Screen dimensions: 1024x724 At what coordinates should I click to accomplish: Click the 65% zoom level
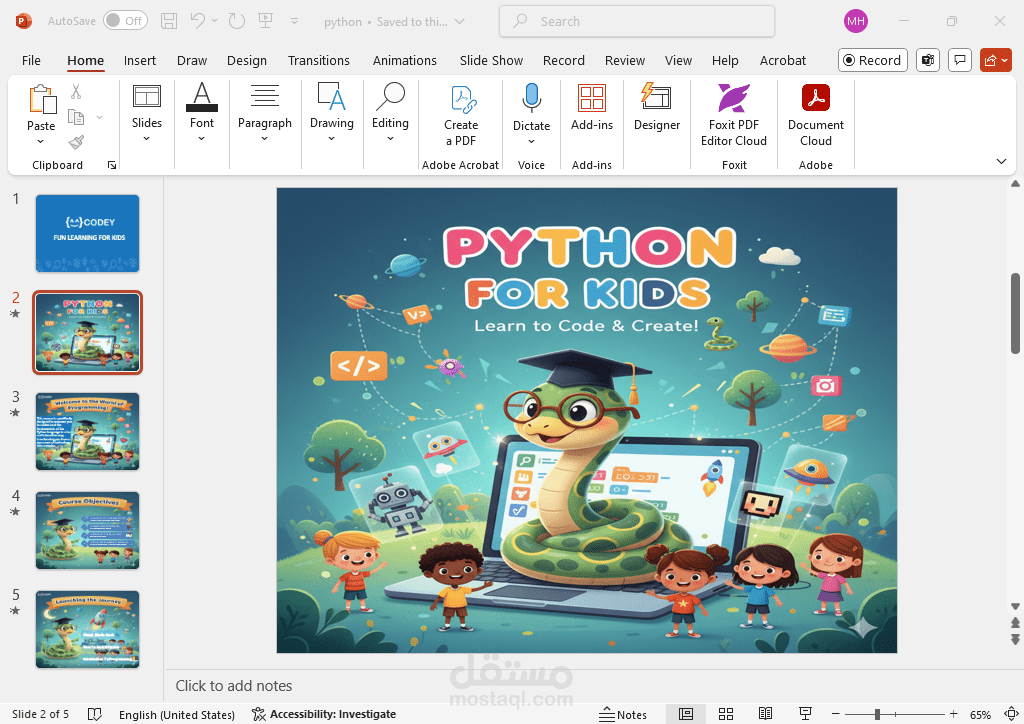tap(980, 714)
